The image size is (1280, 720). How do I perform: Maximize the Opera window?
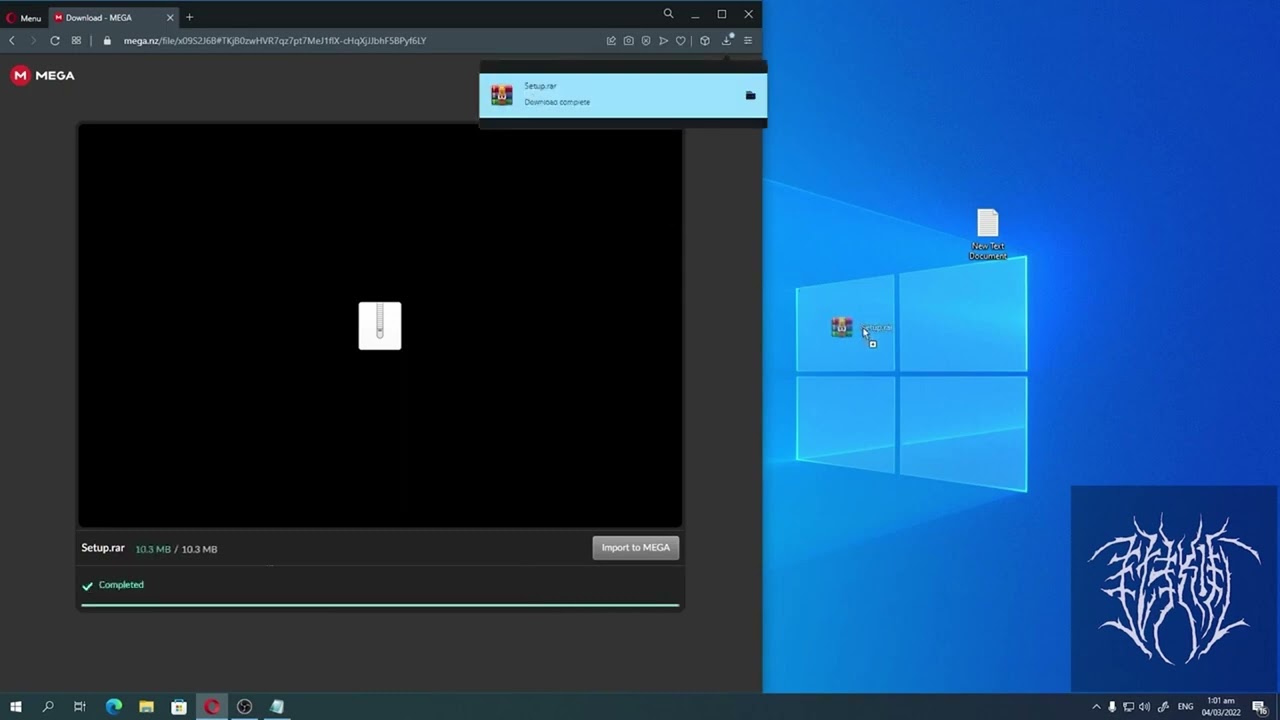(722, 14)
